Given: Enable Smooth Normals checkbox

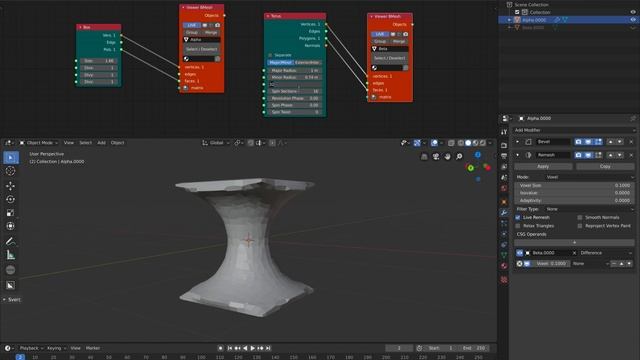Looking at the screenshot, I should click(x=580, y=218).
